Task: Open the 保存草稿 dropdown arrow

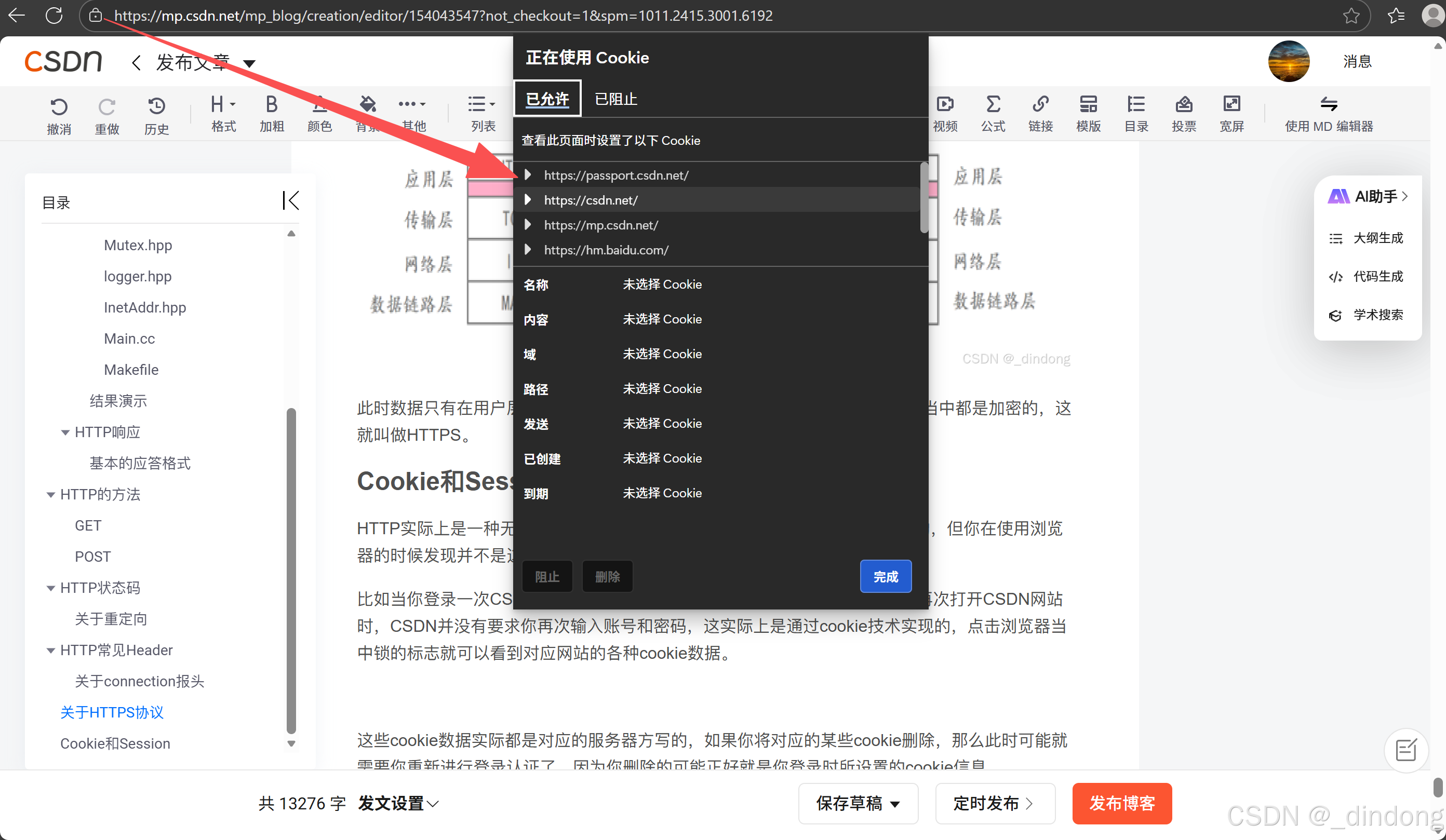Action: pyautogui.click(x=895, y=804)
